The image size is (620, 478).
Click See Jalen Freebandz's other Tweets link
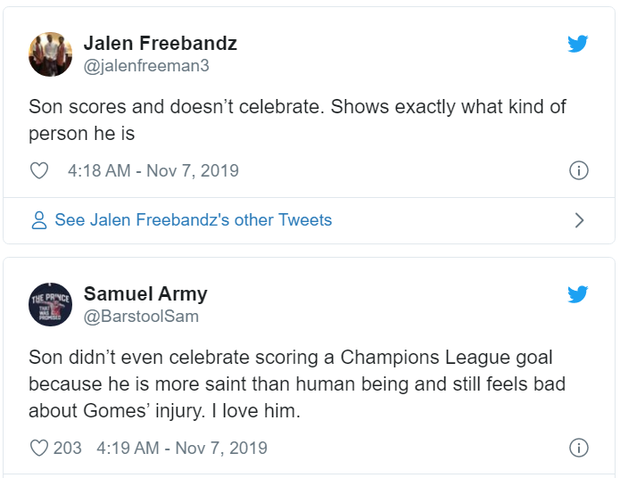tap(193, 220)
